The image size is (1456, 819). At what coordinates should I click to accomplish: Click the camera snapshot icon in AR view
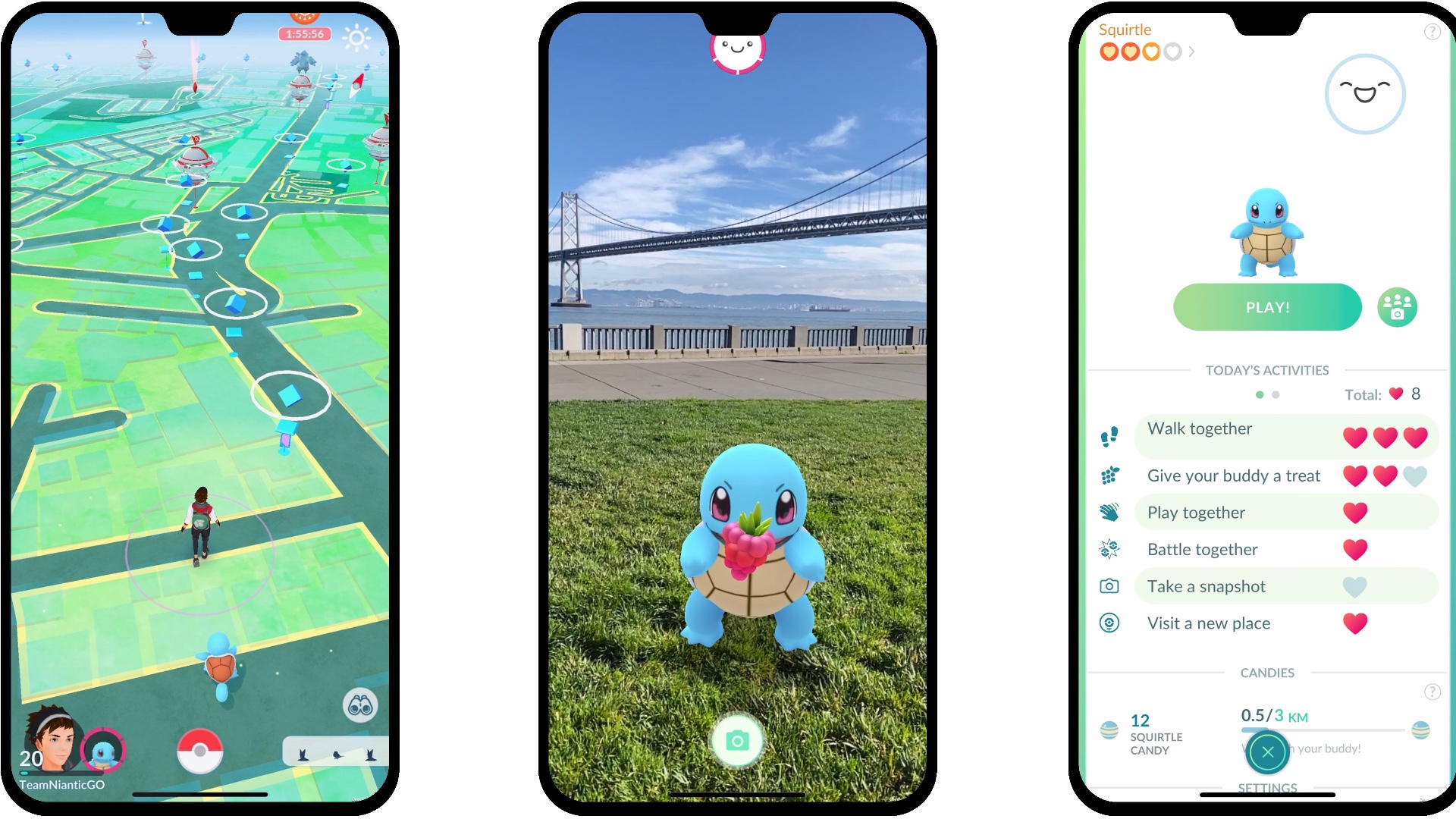click(x=737, y=740)
